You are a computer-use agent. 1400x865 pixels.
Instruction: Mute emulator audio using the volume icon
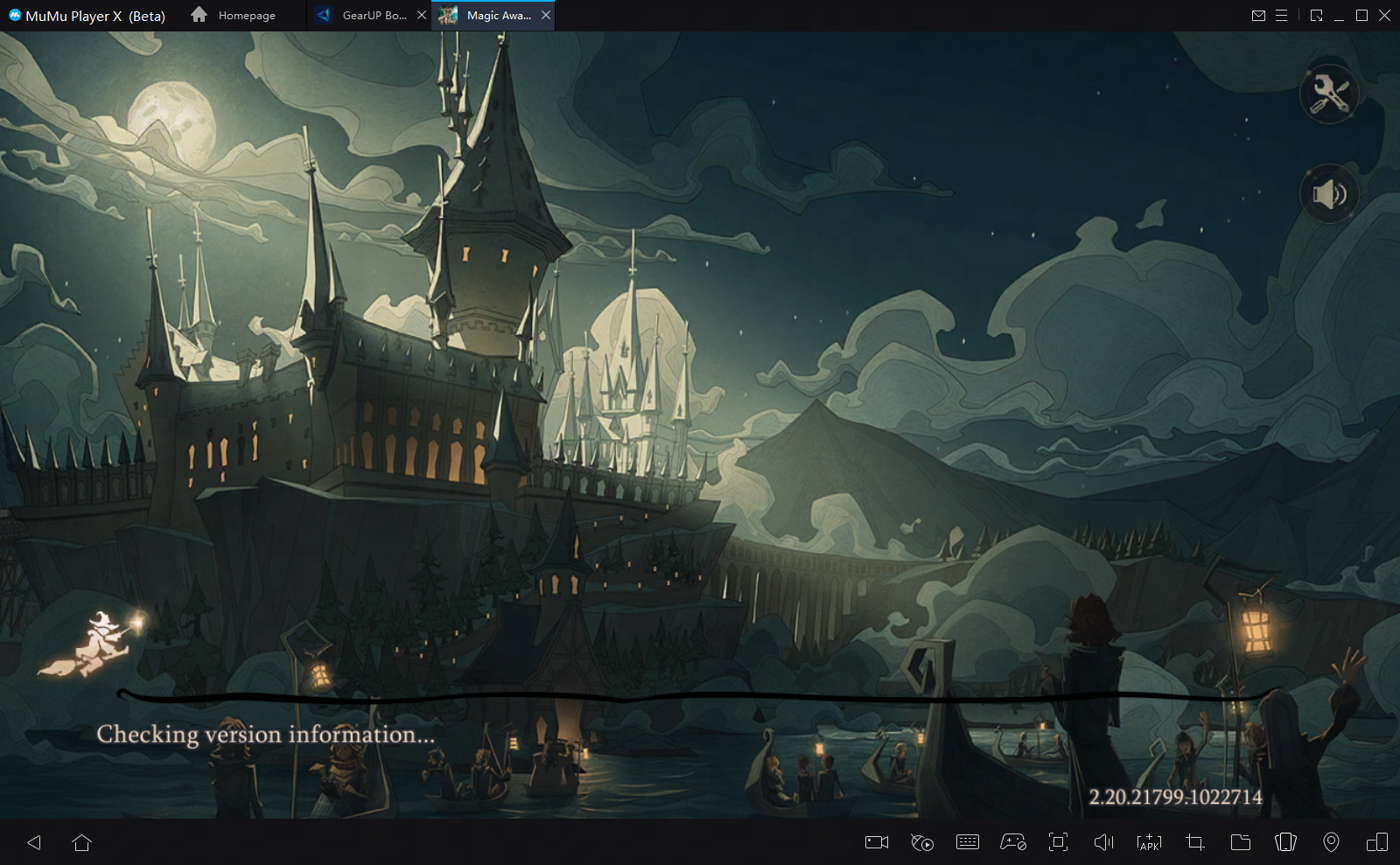[x=1103, y=842]
